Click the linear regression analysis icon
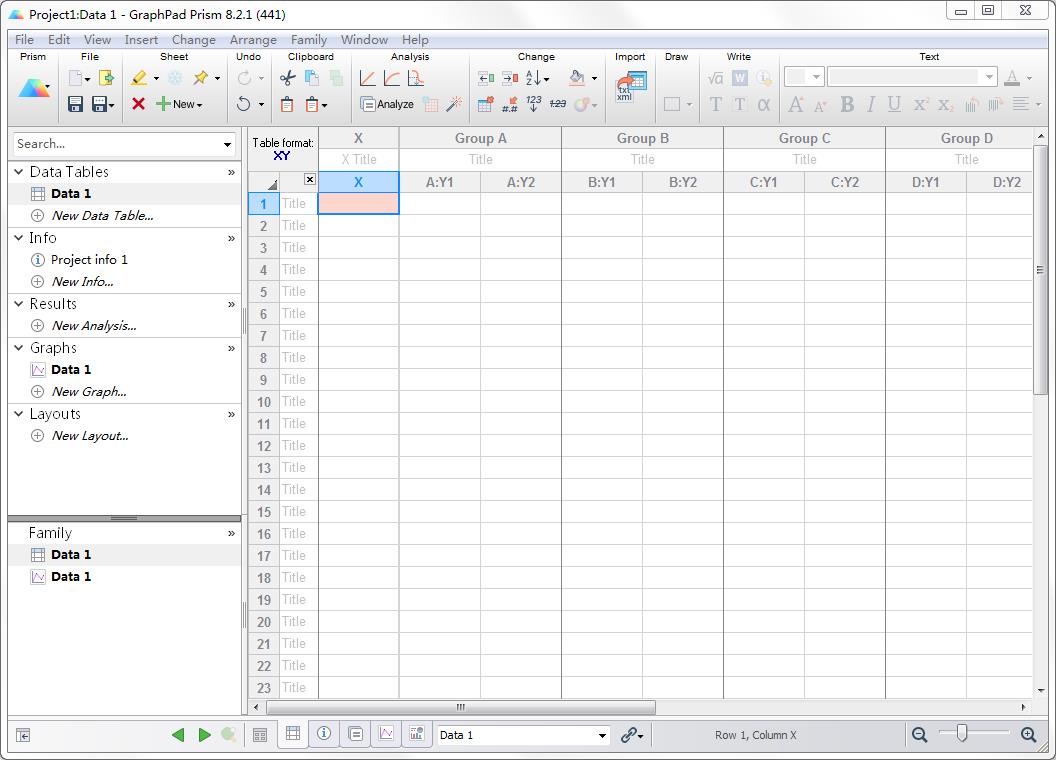1056x760 pixels. coord(367,78)
